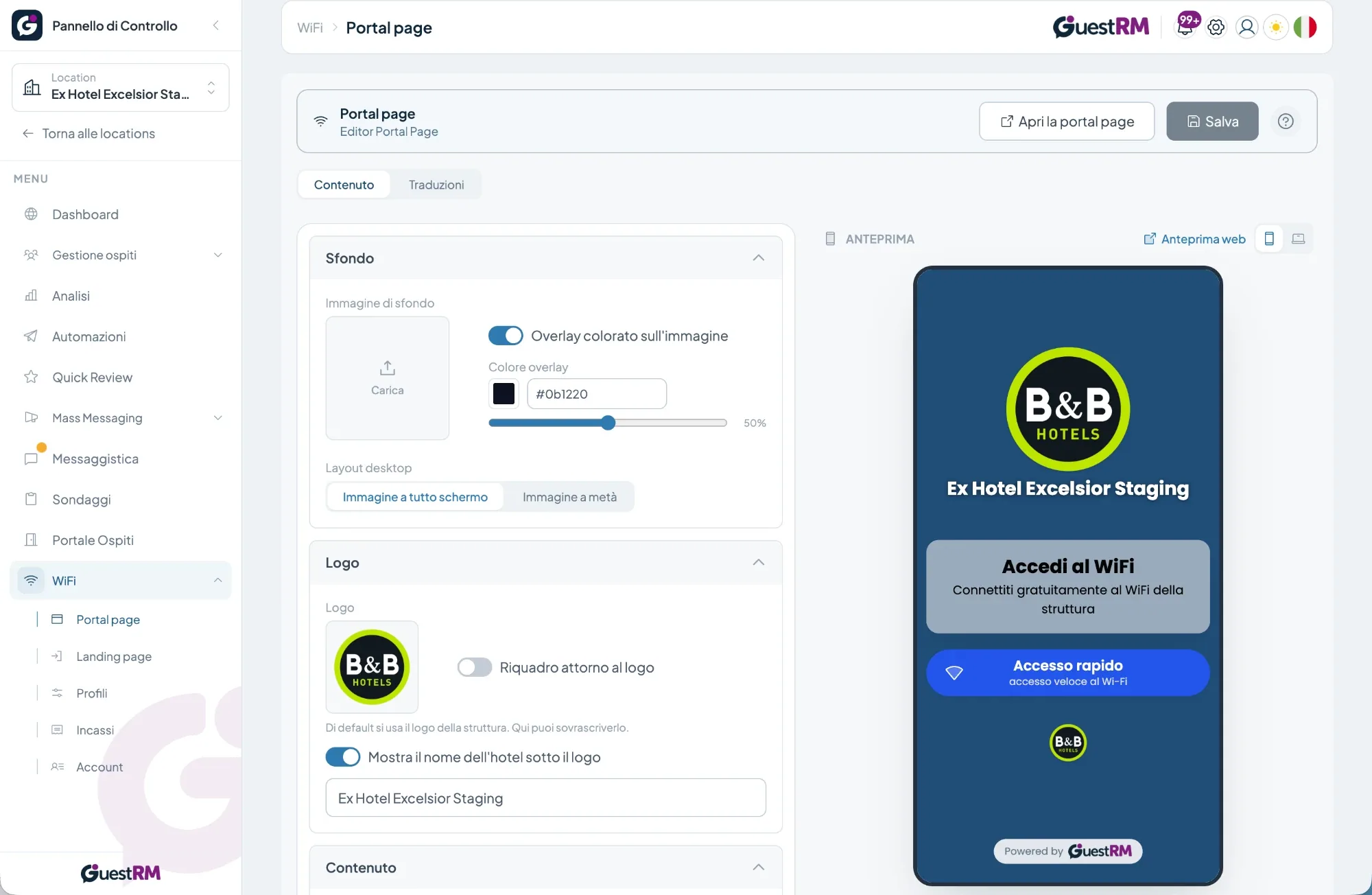Toggle Overlay colorato sull'immagine switch
This screenshot has width=1372, height=895.
(506, 336)
